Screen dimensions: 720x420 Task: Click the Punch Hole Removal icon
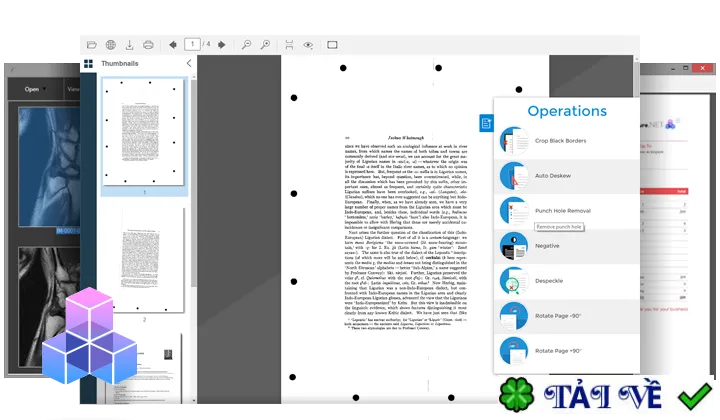click(514, 211)
